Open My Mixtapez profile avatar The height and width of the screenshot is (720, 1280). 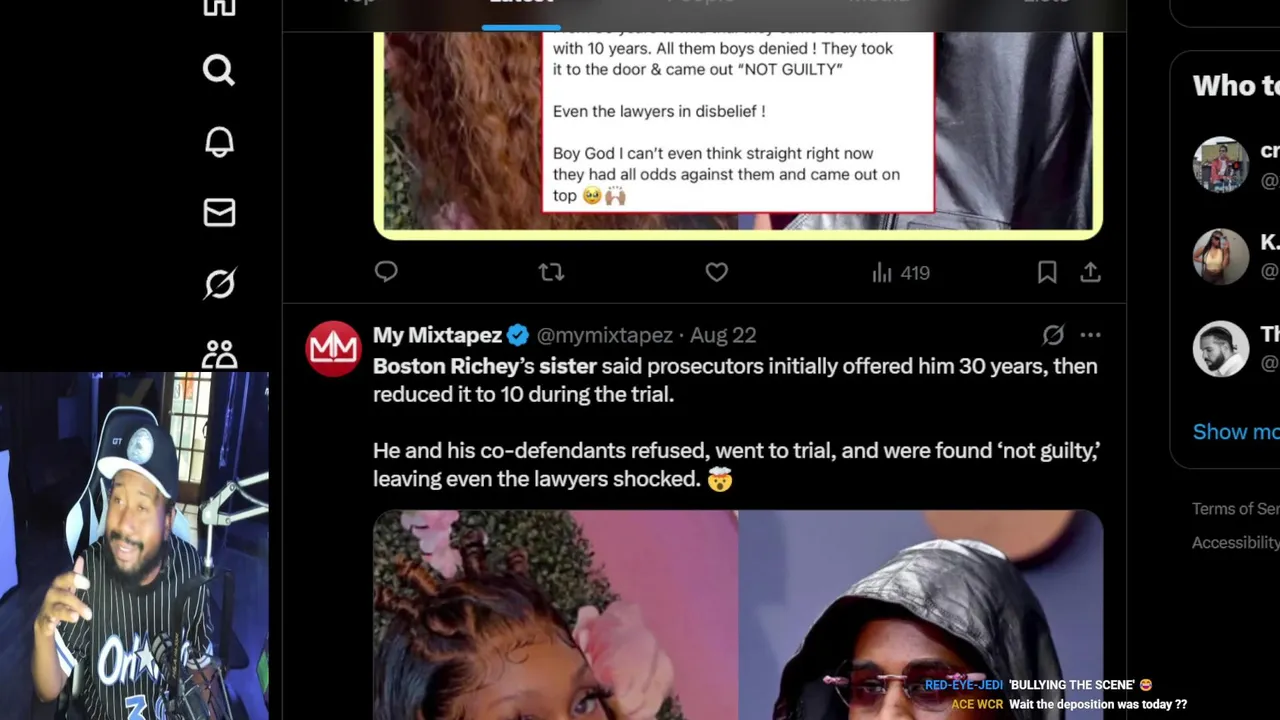333,349
